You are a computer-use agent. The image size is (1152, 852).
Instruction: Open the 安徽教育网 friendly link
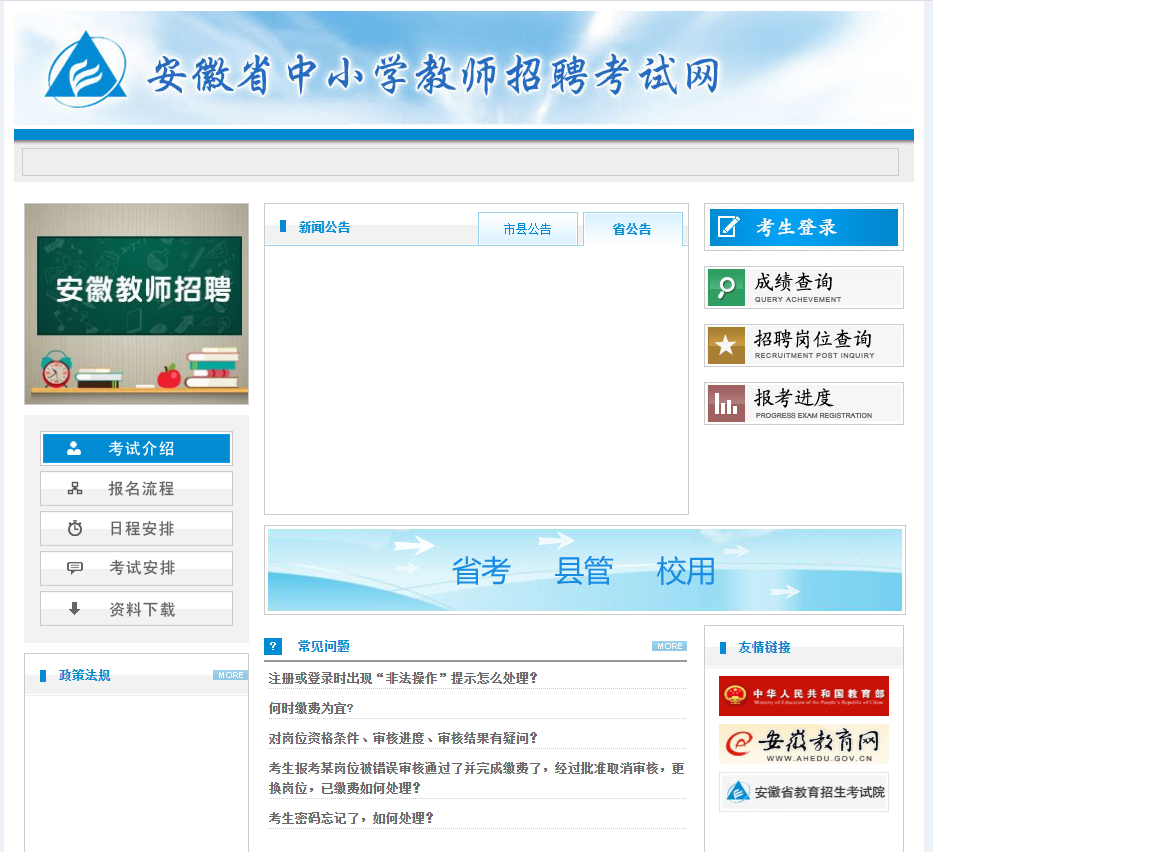(x=803, y=744)
